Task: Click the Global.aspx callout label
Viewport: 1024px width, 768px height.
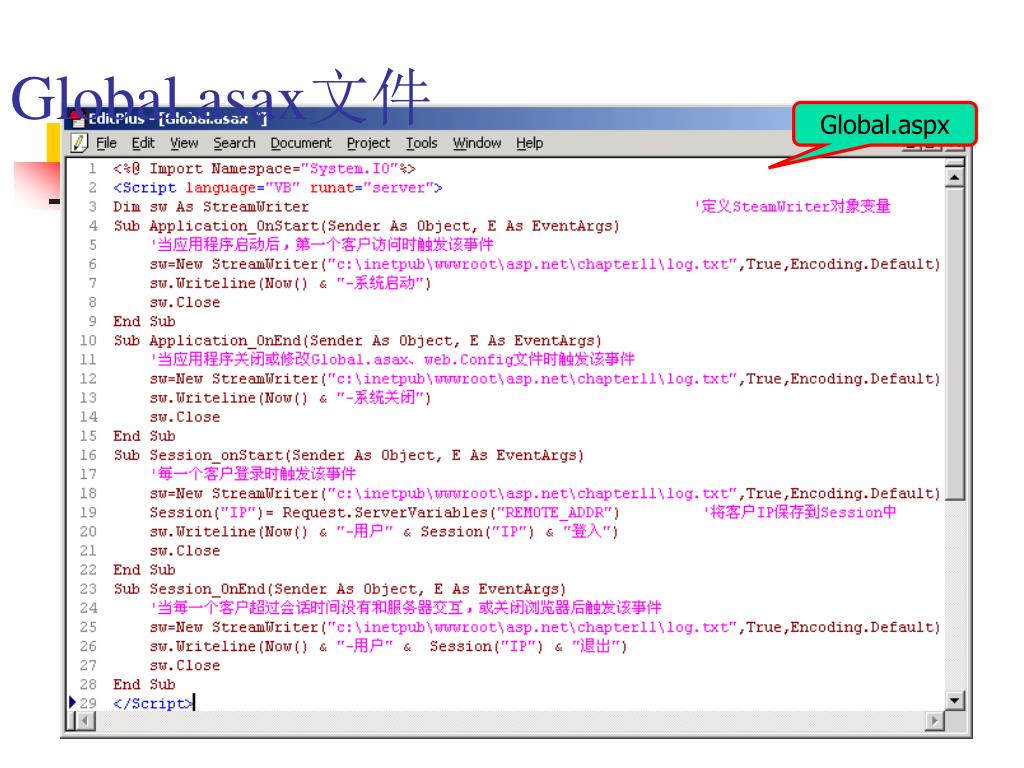Action: (884, 124)
